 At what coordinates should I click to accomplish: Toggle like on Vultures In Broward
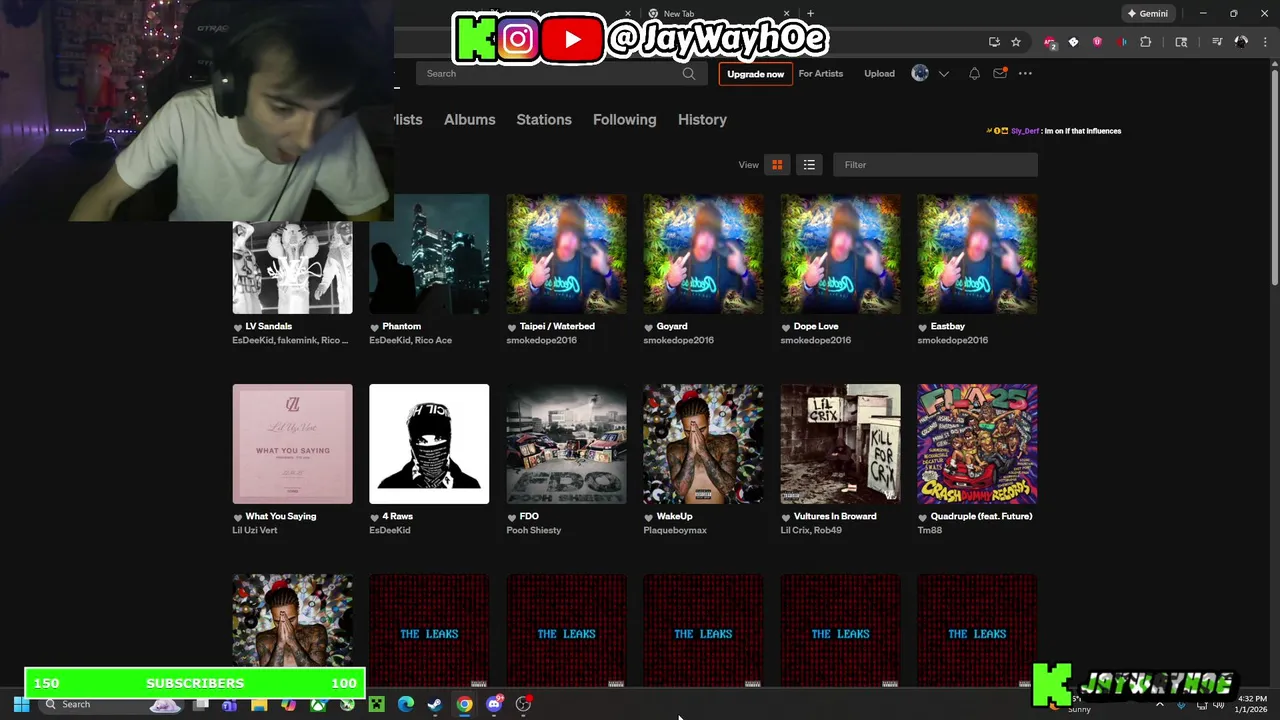pos(786,517)
